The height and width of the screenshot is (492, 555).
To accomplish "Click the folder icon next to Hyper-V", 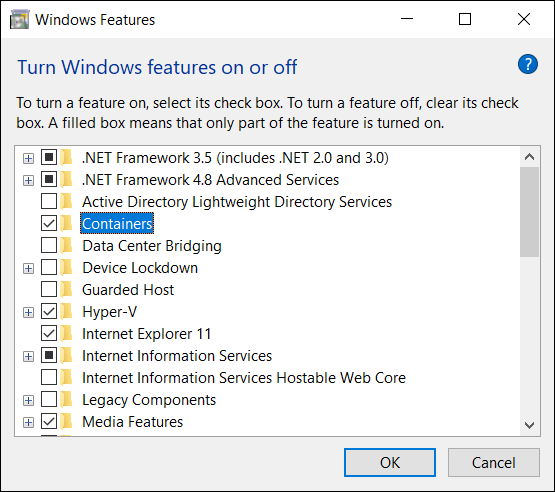I will point(66,311).
